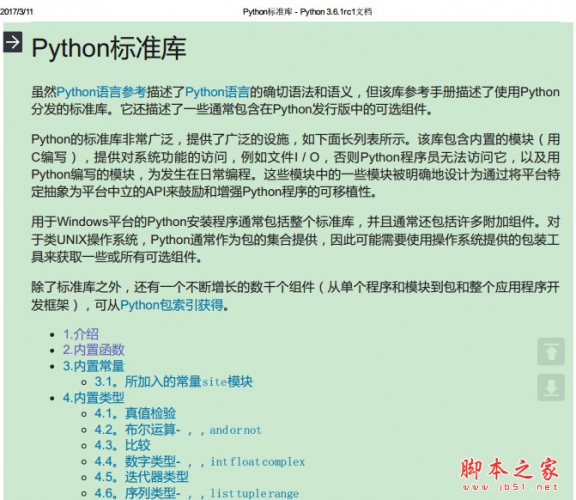The image size is (576, 500).
Task: Open section 1.介绍
Action: 81,334
